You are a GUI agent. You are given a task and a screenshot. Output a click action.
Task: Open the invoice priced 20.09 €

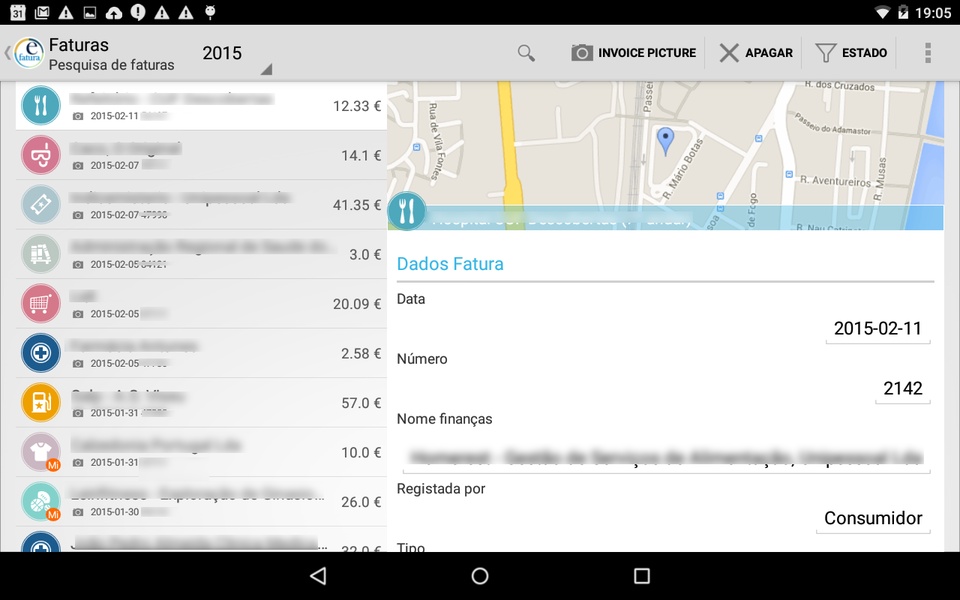(x=201, y=304)
